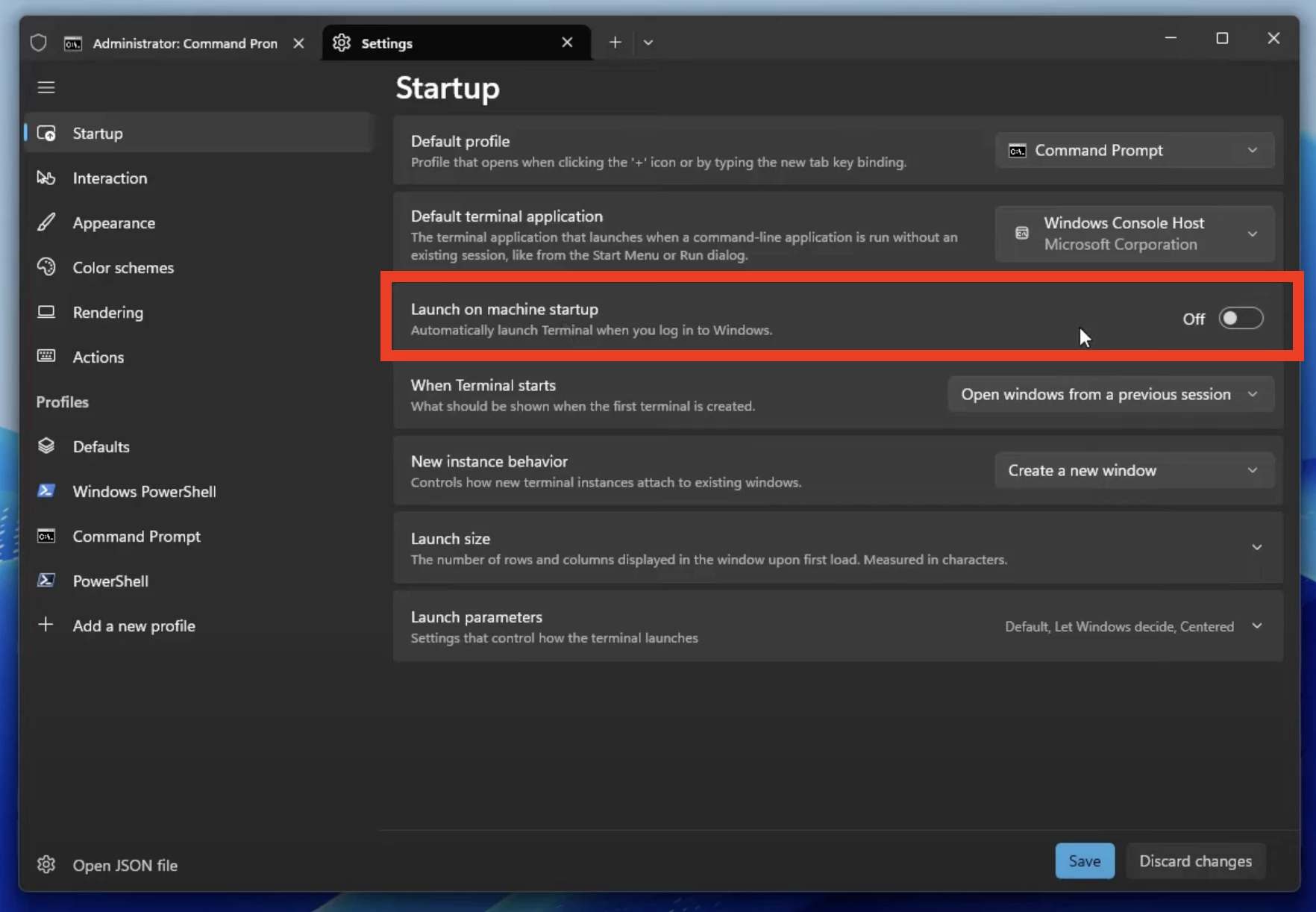Click the Windows PowerShell profile icon
The image size is (1316, 912).
click(x=46, y=491)
